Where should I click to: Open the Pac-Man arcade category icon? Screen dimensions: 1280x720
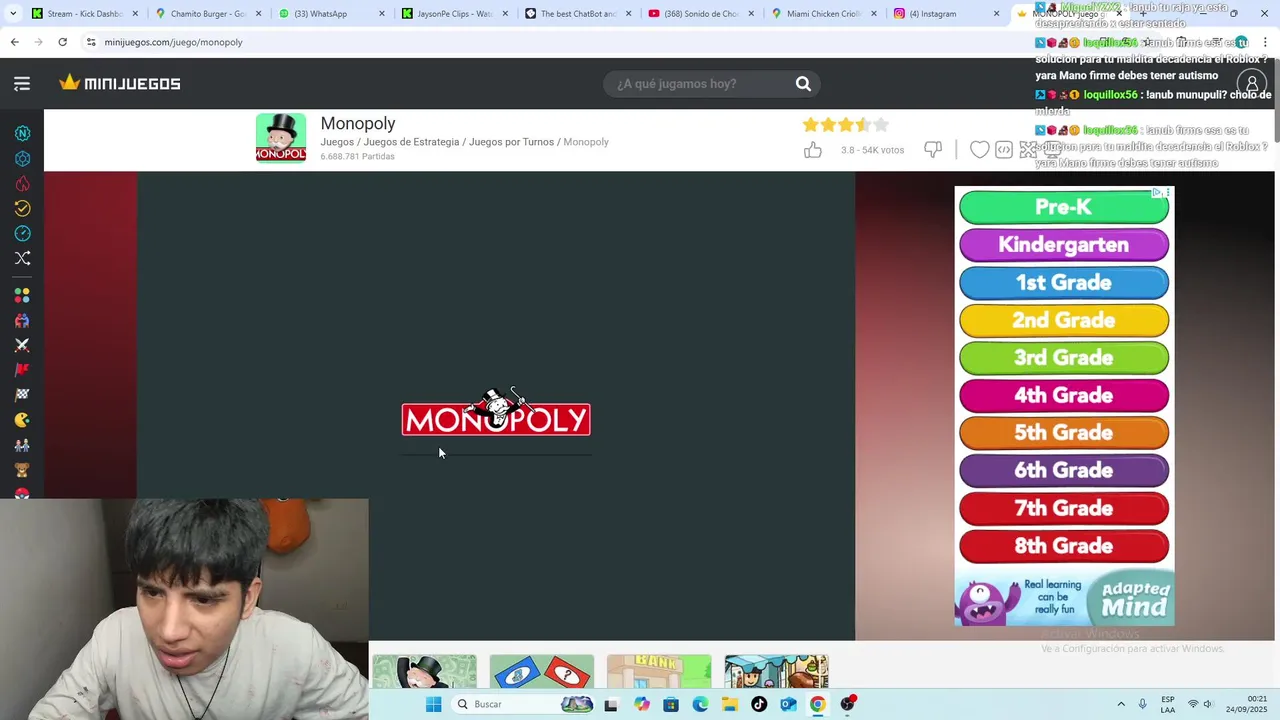tap(22, 420)
